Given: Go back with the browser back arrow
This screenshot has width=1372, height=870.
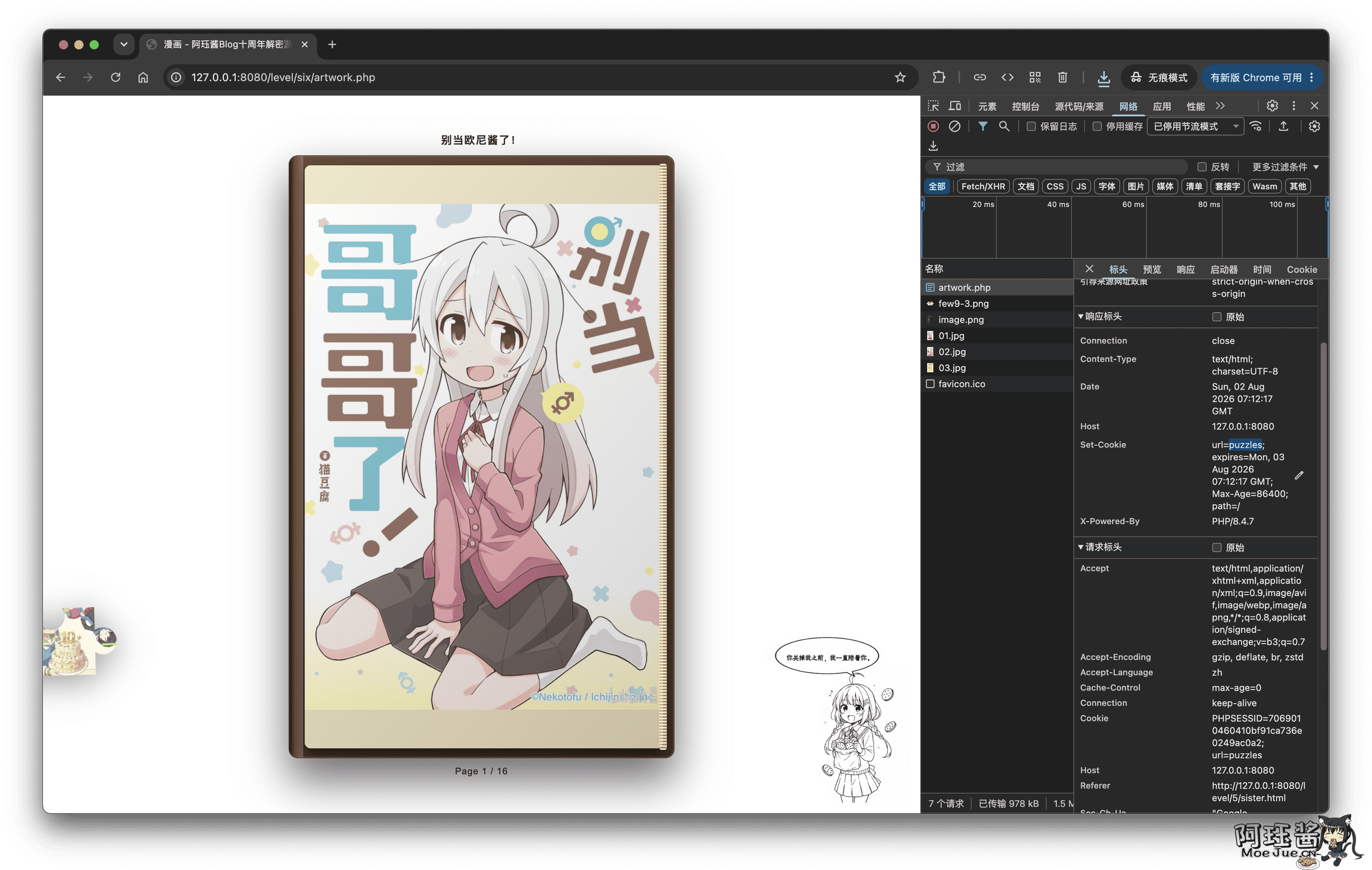Looking at the screenshot, I should point(61,78).
